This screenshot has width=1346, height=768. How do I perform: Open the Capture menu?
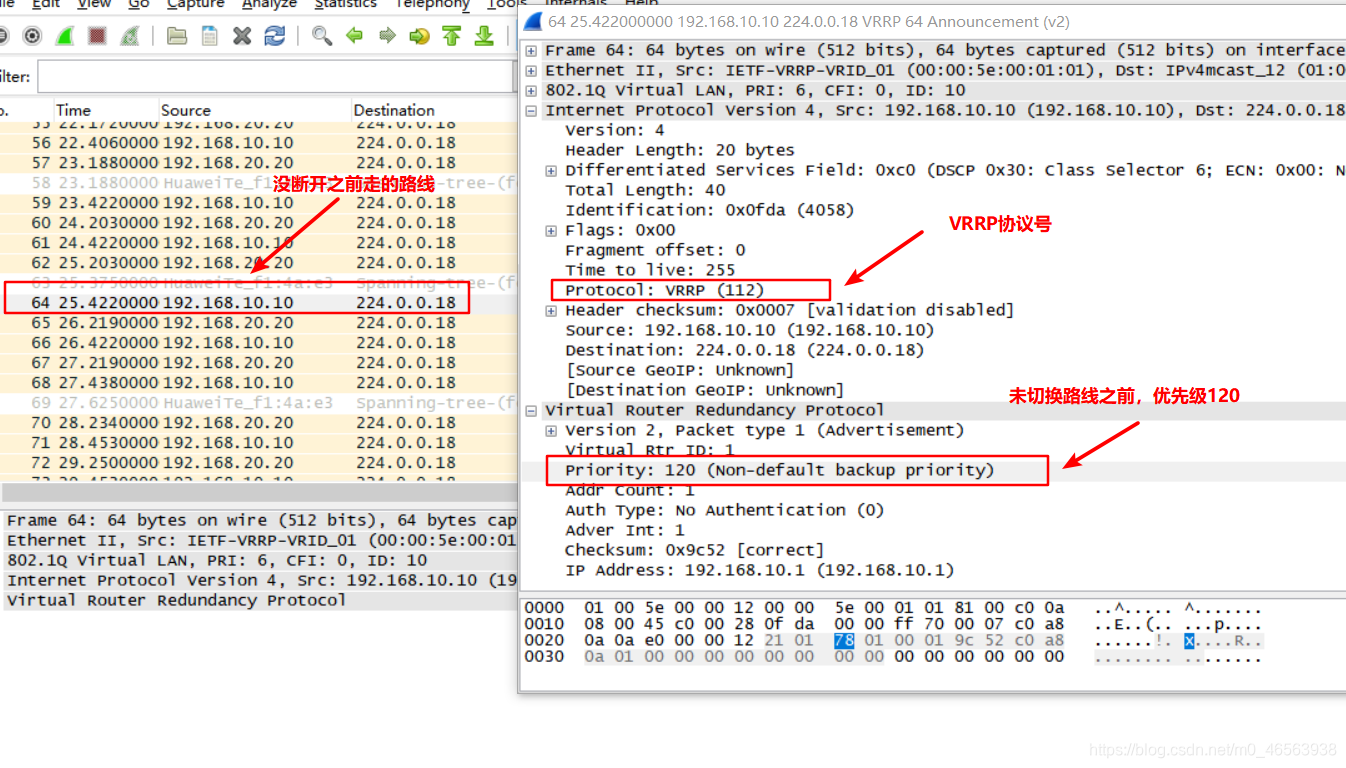(196, 4)
